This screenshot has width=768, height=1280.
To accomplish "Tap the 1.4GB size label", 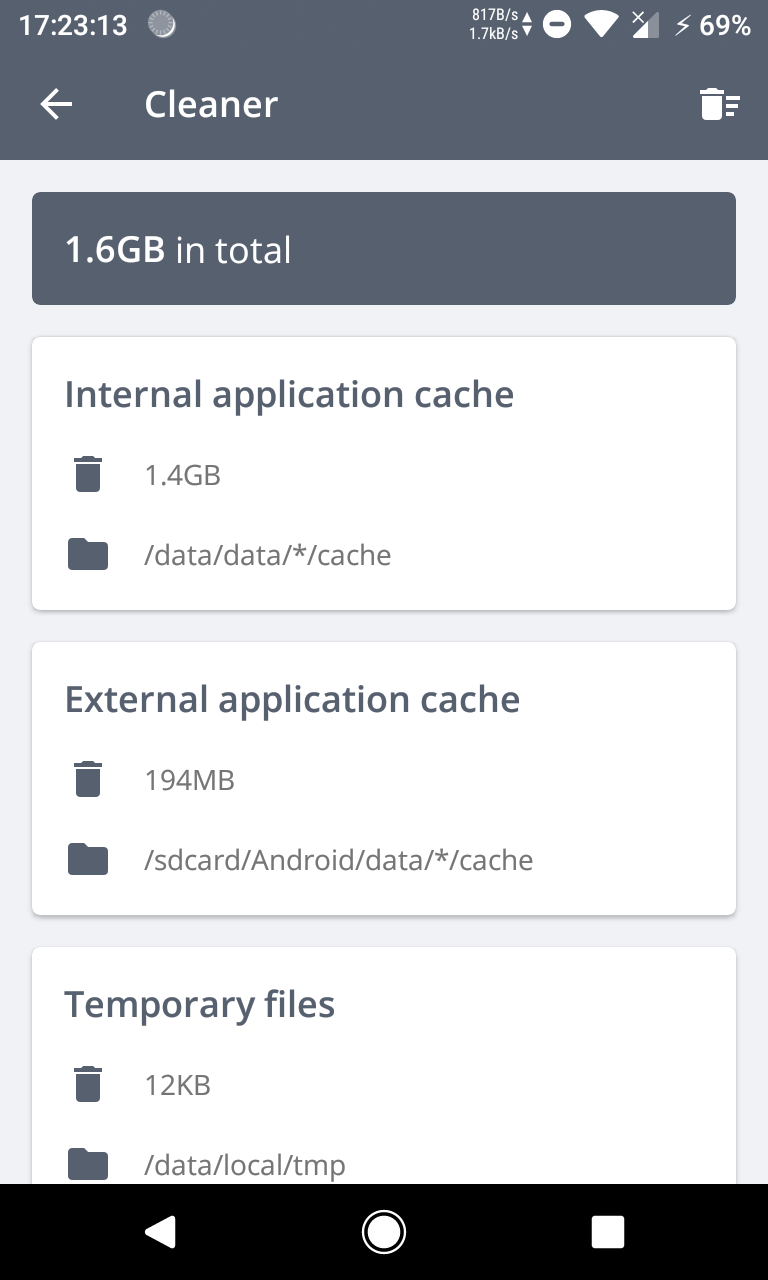I will click(x=183, y=475).
